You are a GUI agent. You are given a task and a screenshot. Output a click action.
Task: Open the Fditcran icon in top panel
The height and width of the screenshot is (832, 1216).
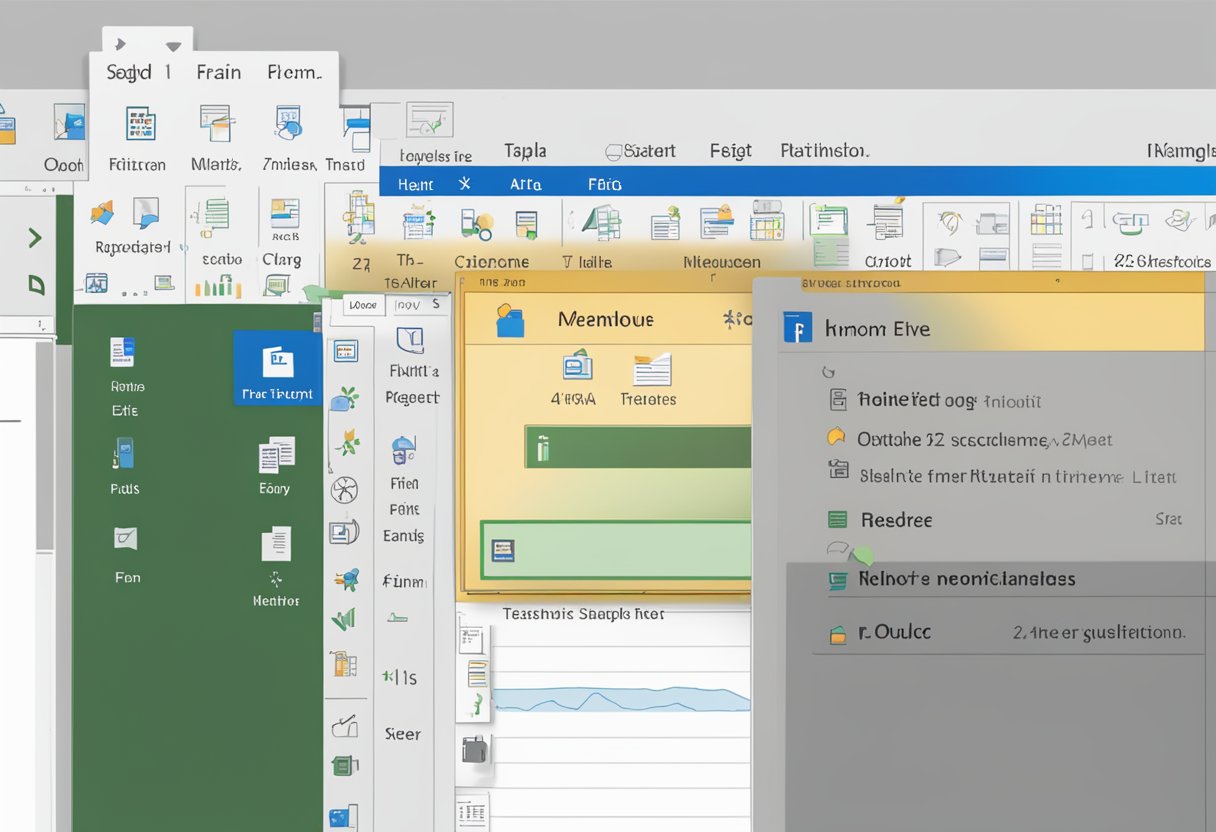[x=140, y=123]
